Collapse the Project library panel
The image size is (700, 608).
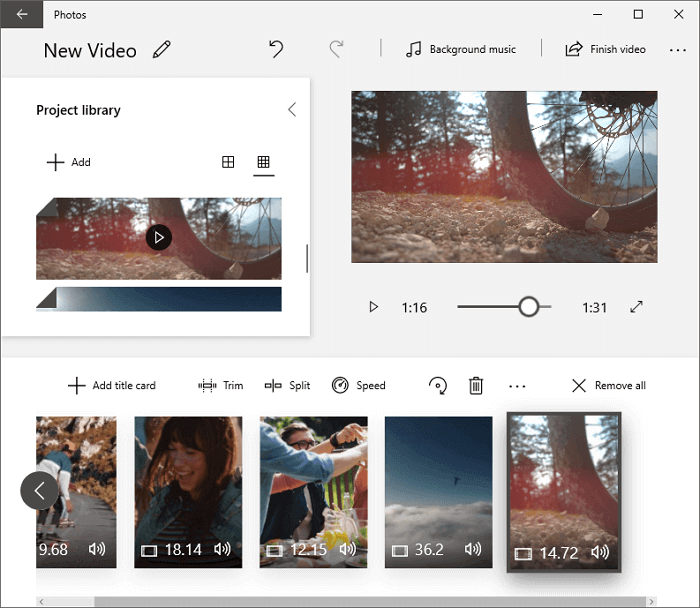[x=291, y=110]
